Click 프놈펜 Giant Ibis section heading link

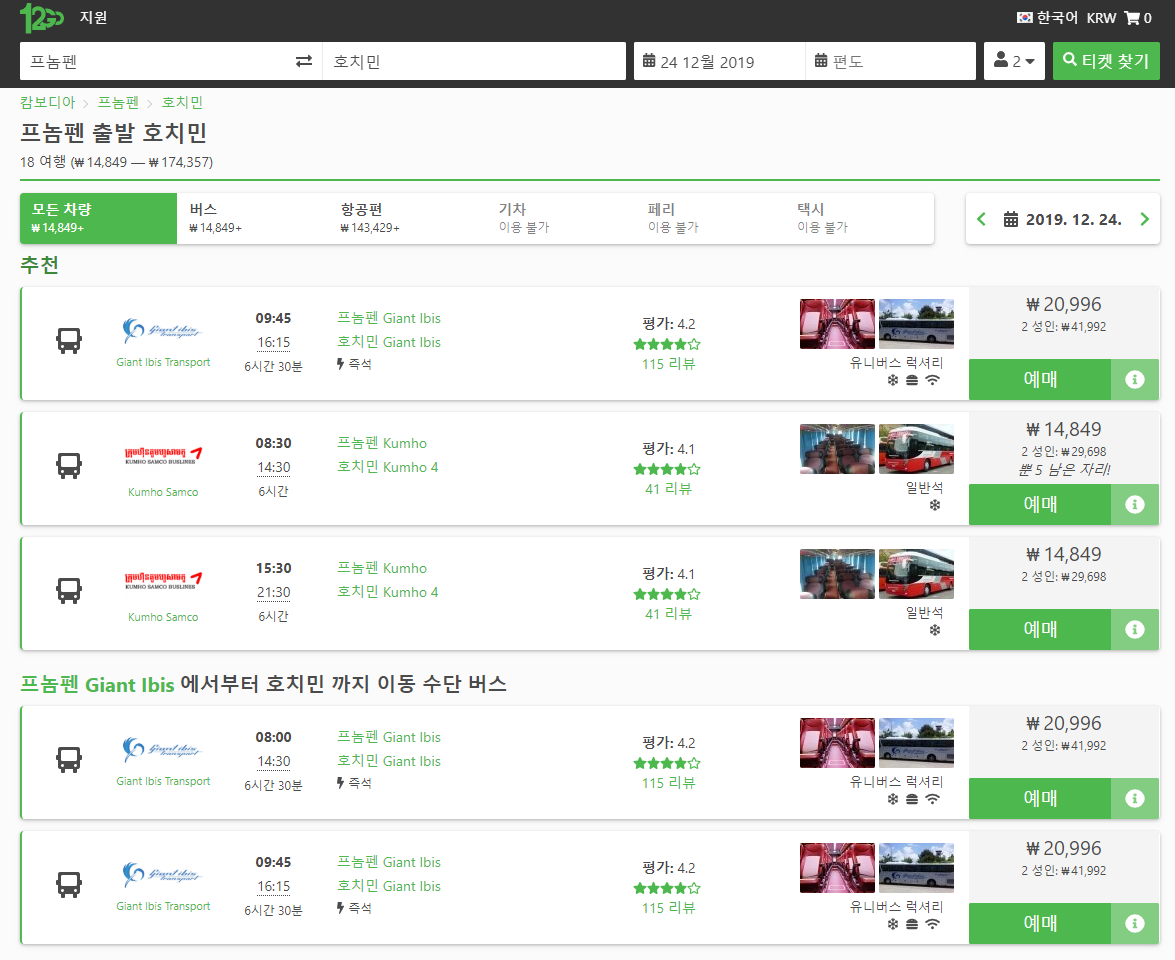pos(97,684)
